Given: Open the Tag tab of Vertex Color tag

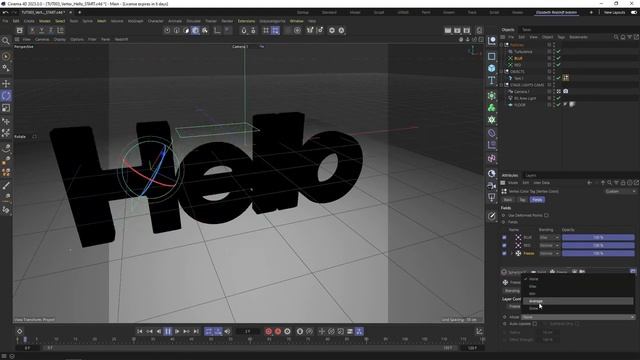Looking at the screenshot, I should coord(522,200).
